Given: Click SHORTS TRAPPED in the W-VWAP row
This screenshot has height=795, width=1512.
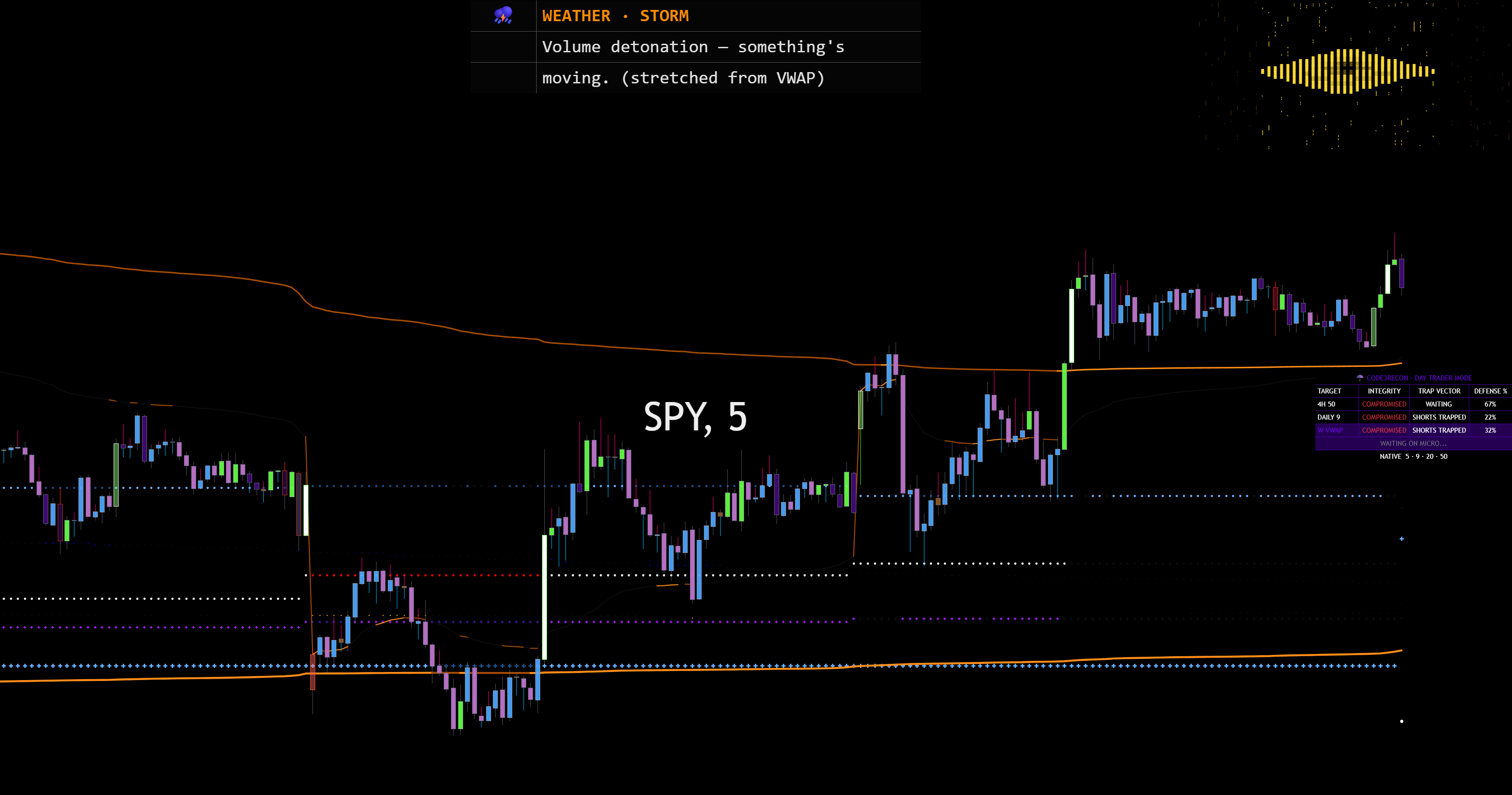Looking at the screenshot, I should pyautogui.click(x=1439, y=430).
